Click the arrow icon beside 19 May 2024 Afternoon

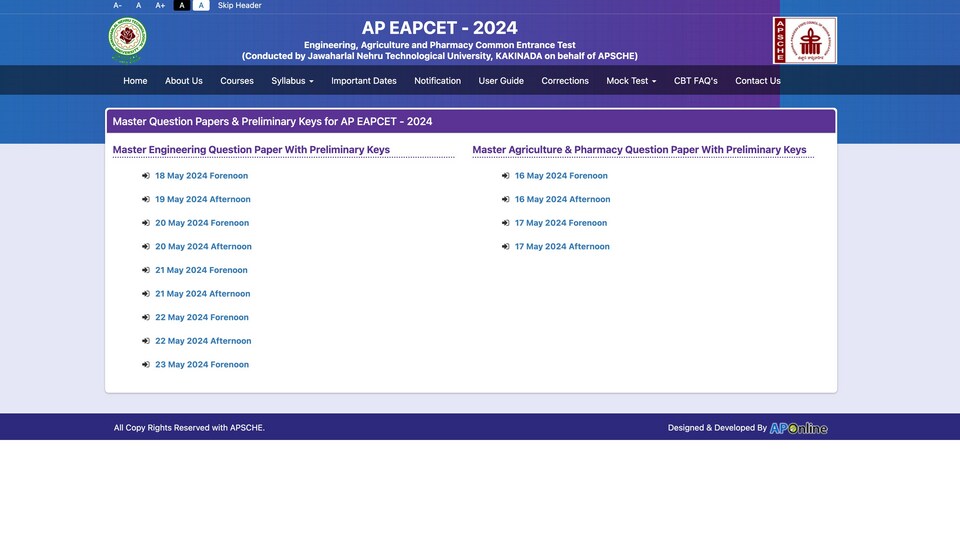click(x=146, y=200)
